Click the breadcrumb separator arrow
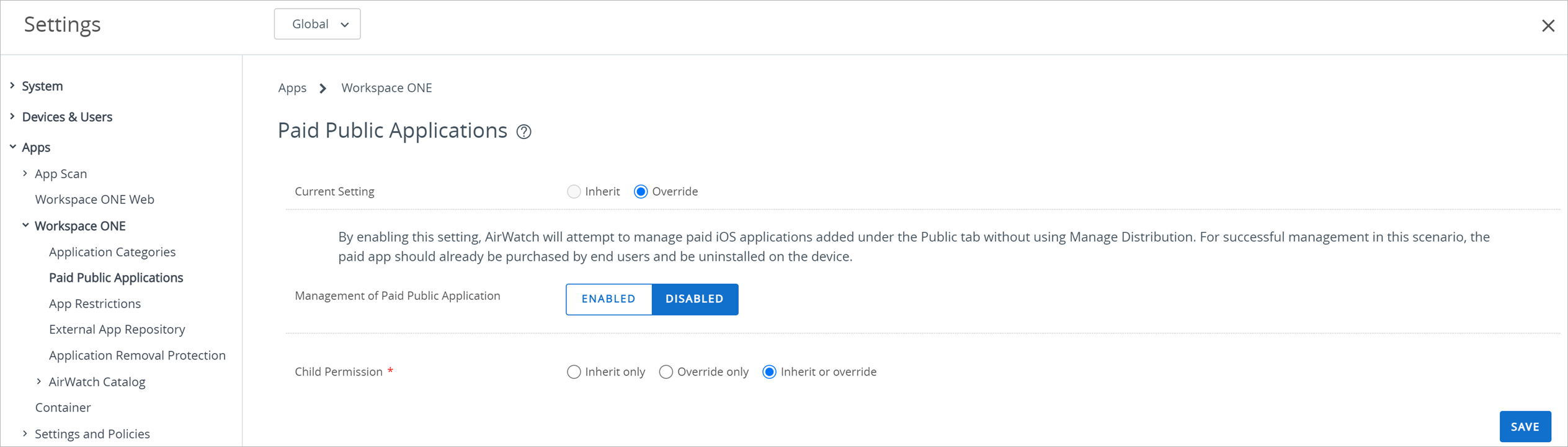Viewport: 1568px width, 447px height. coord(323,88)
